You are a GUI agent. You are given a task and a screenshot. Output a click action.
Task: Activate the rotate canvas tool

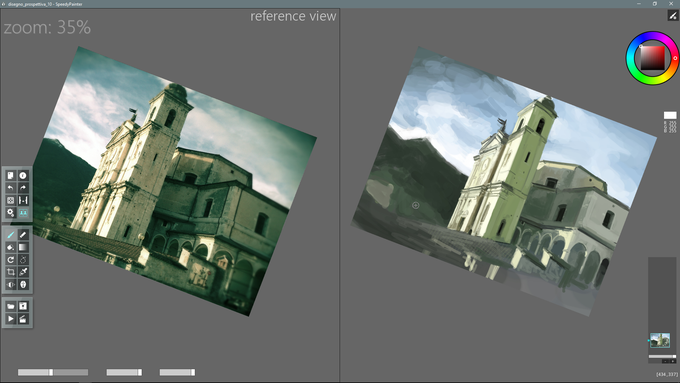pyautogui.click(x=10, y=260)
